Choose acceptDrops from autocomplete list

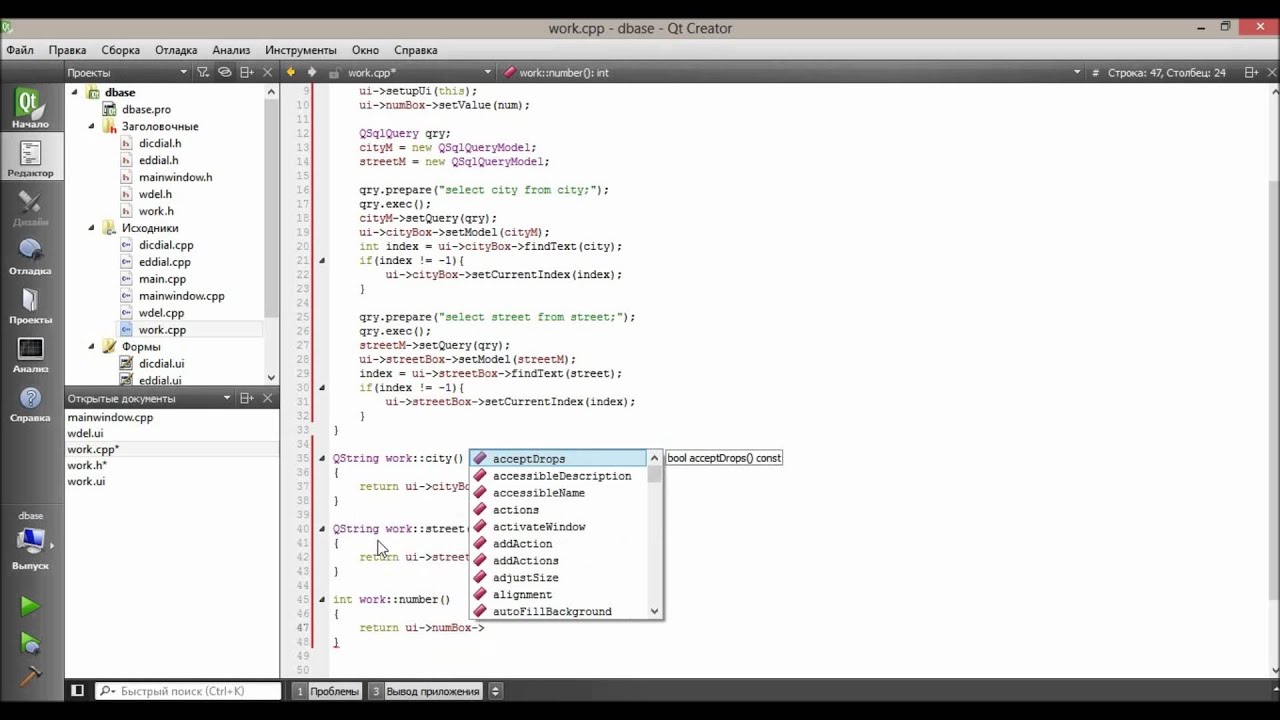coord(559,459)
